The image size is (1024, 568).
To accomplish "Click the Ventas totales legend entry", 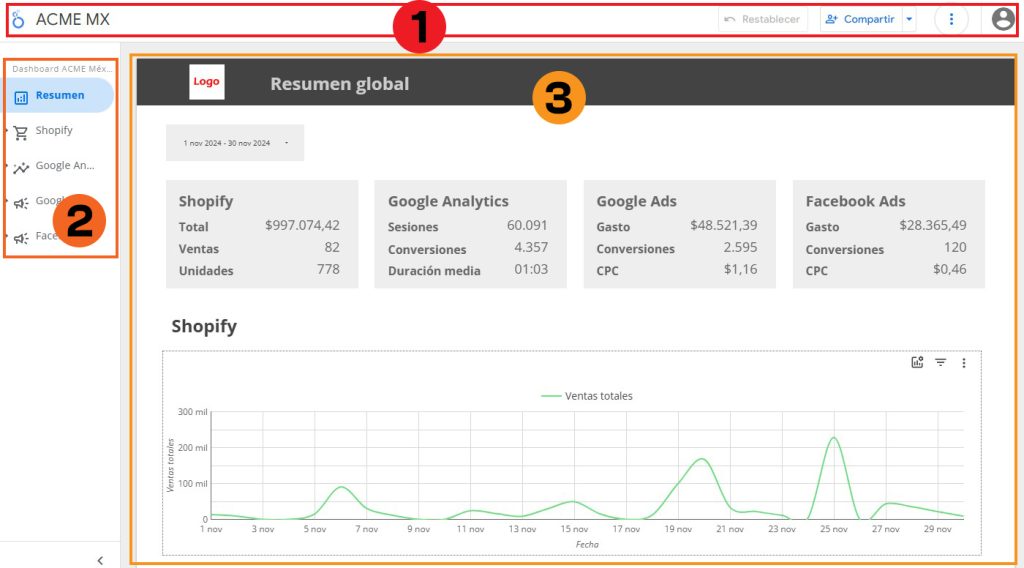I will [x=586, y=396].
